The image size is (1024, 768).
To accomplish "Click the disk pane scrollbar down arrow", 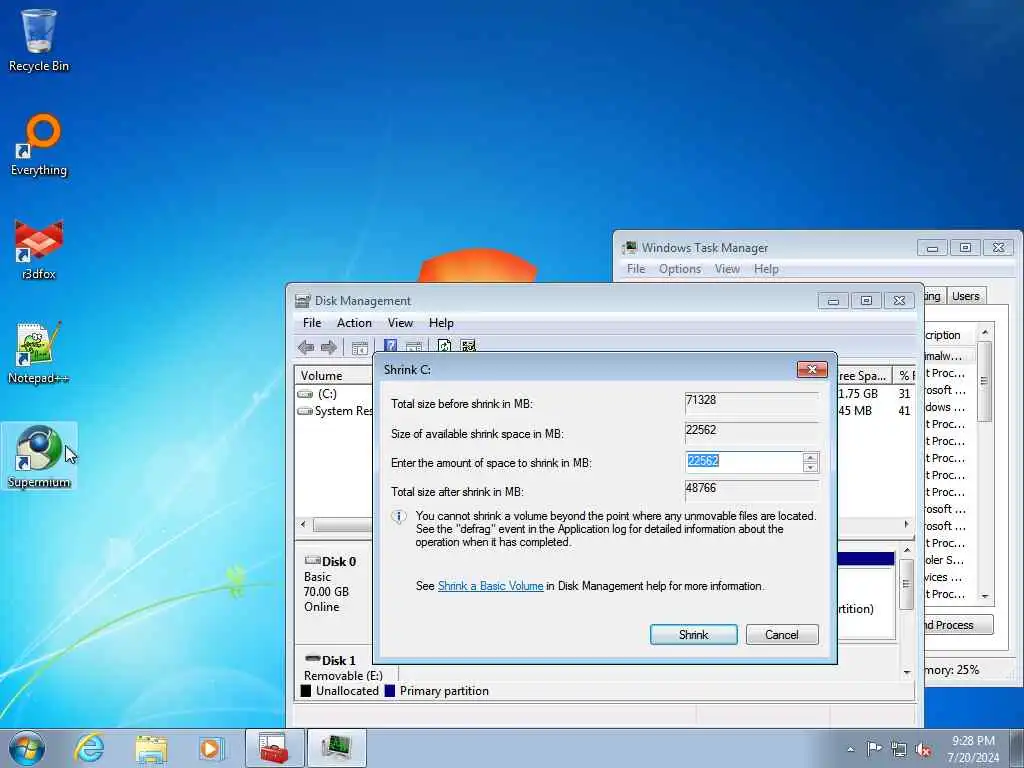I will point(906,672).
